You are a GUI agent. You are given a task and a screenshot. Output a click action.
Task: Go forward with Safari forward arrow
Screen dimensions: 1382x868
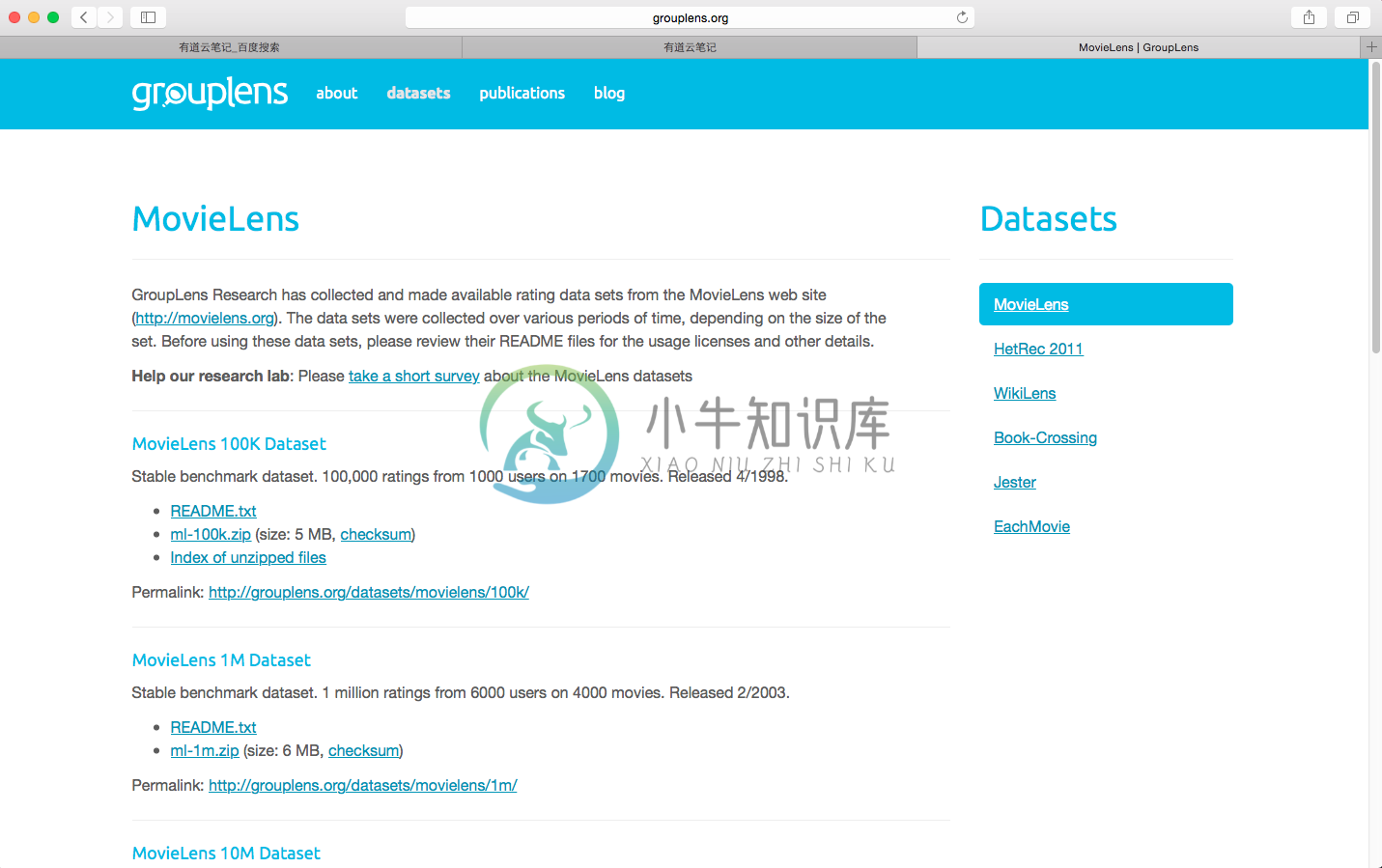(110, 17)
